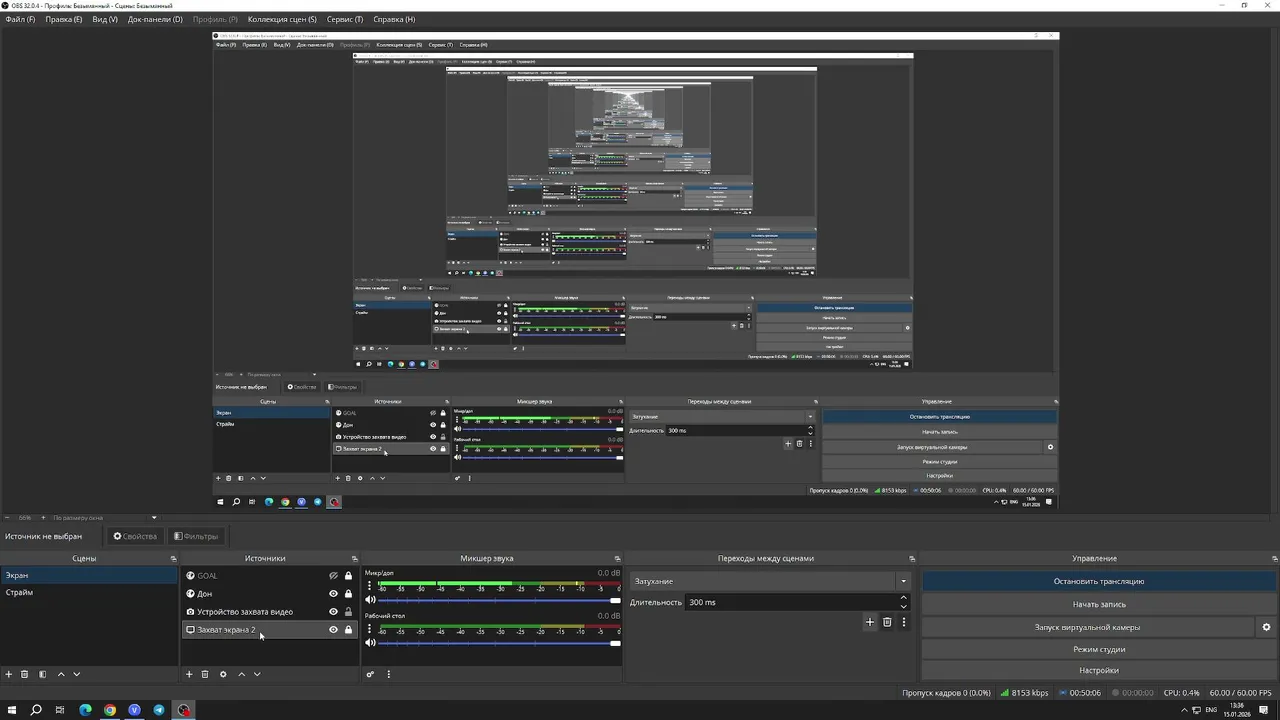The height and width of the screenshot is (720, 1280).
Task: Add a new source with plus icon in Источники
Action: (x=189, y=674)
